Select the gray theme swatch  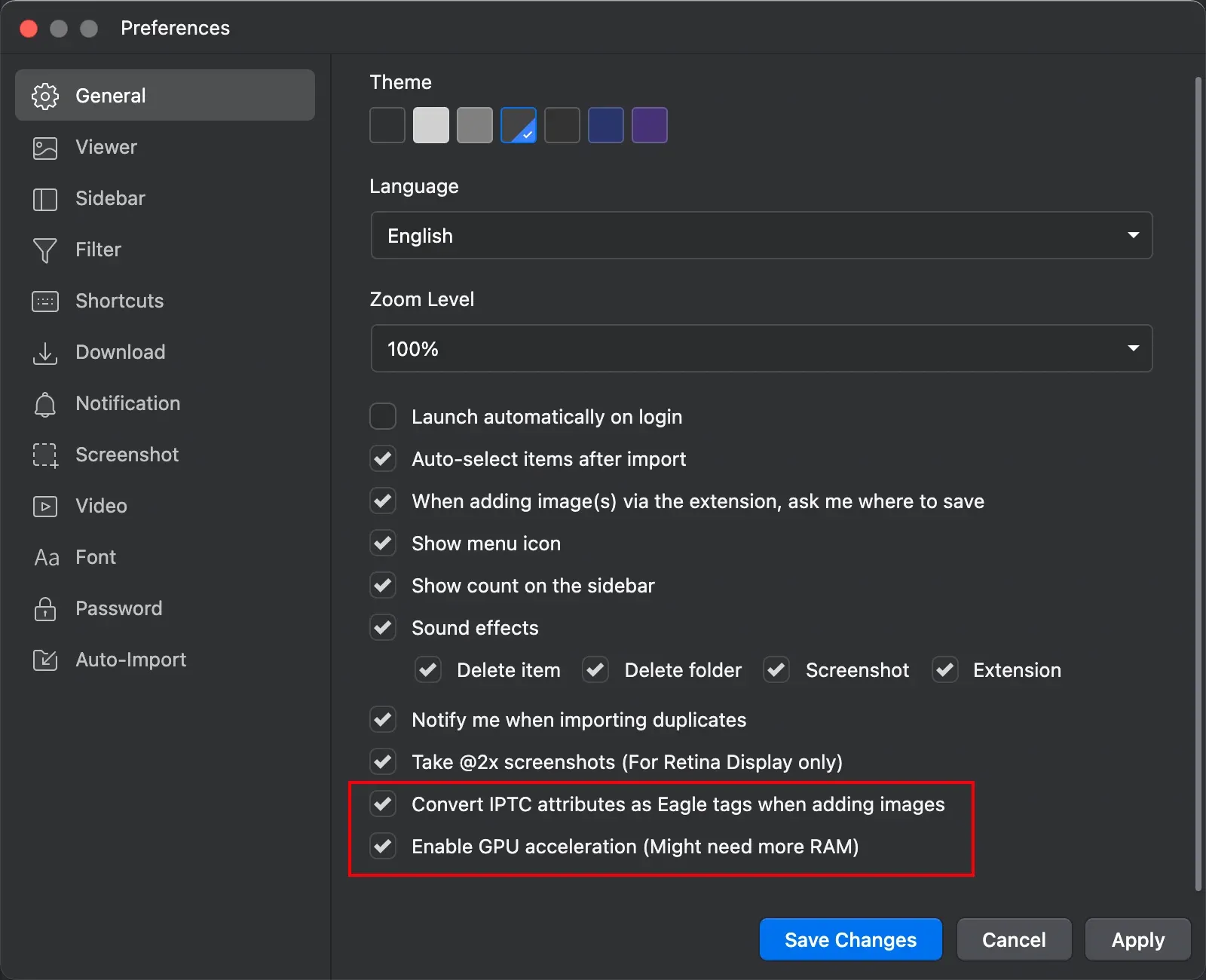[x=475, y=125]
